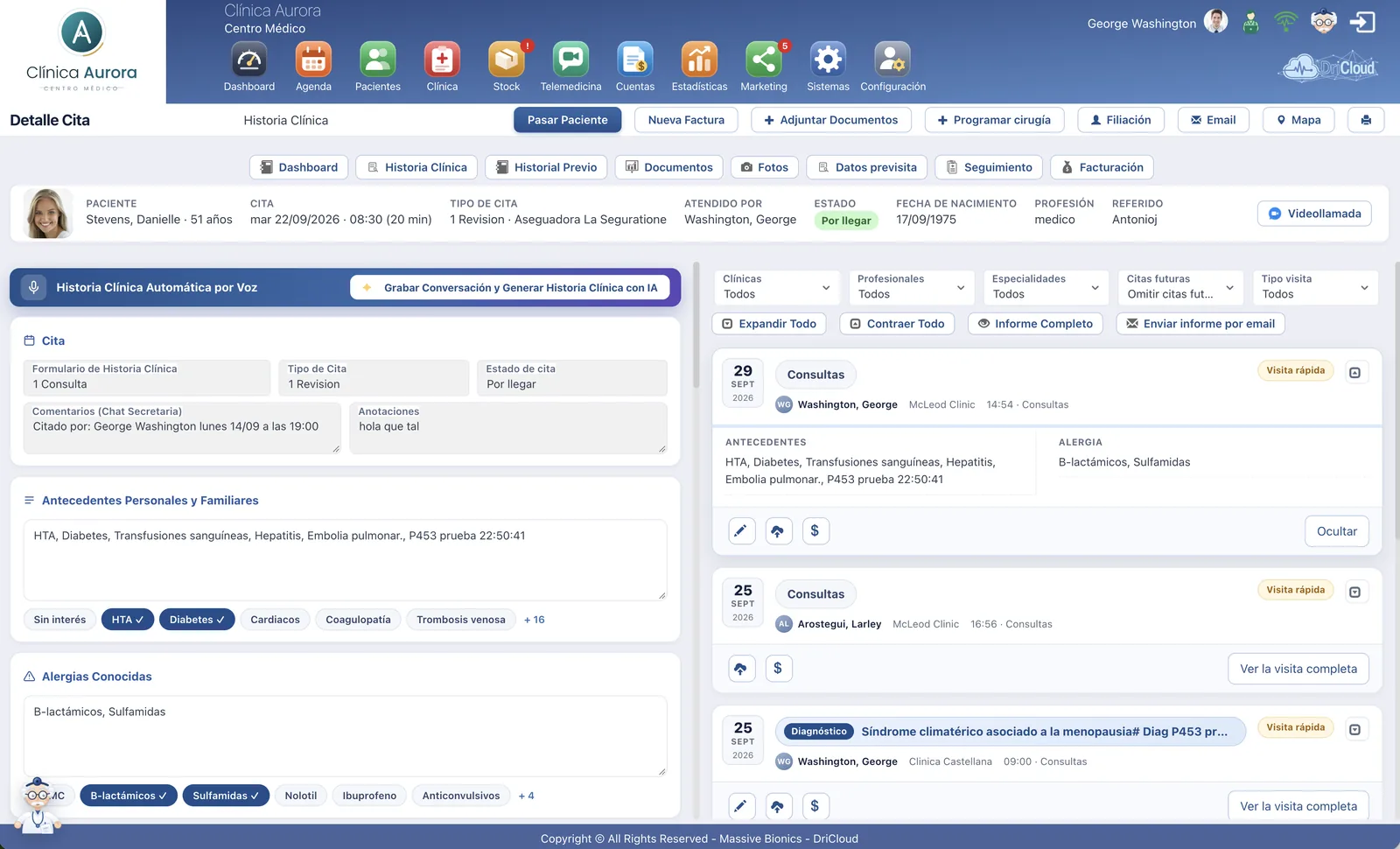Click Ocultar on the 29 Sept visit
1400x849 pixels.
1337,531
